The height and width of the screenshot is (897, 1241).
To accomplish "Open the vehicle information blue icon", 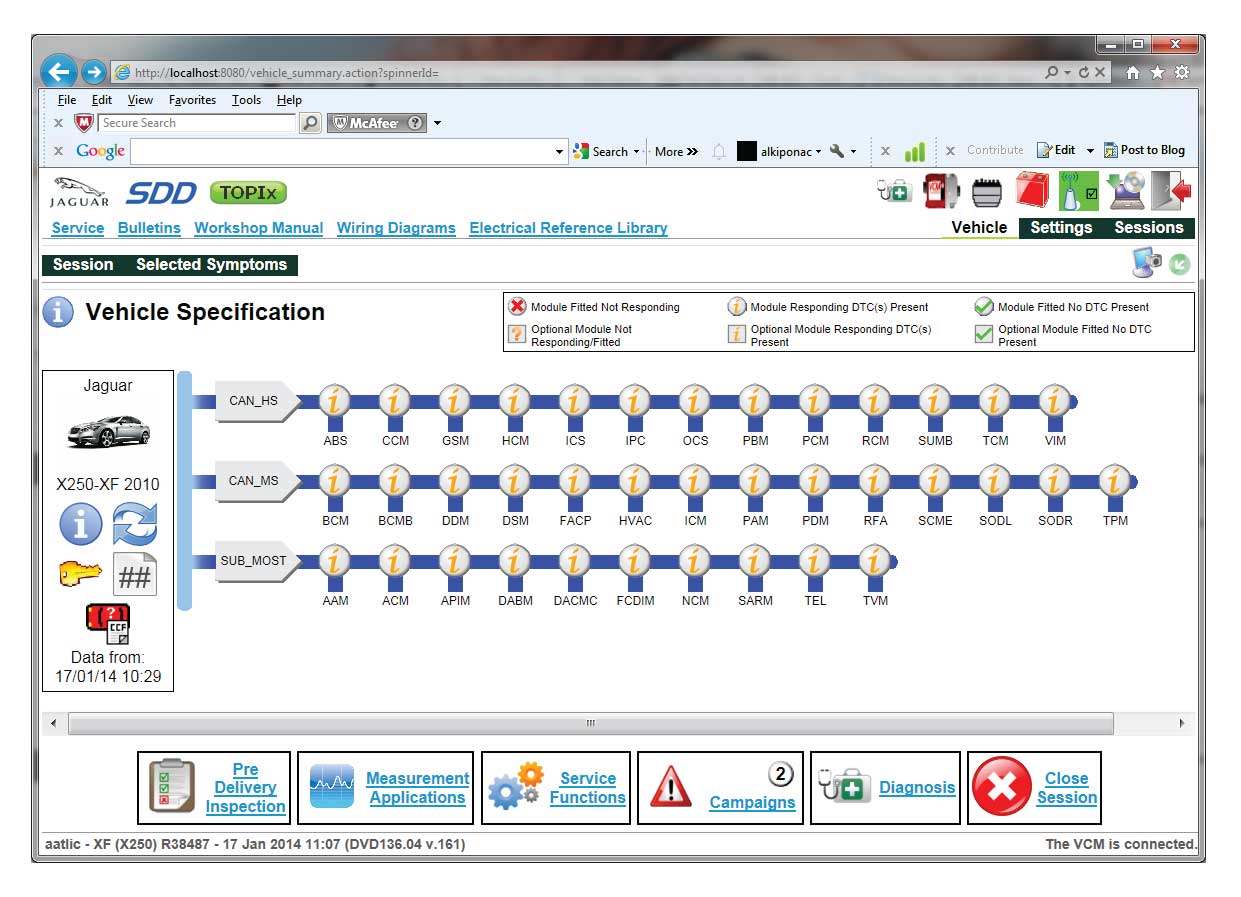I will (81, 524).
